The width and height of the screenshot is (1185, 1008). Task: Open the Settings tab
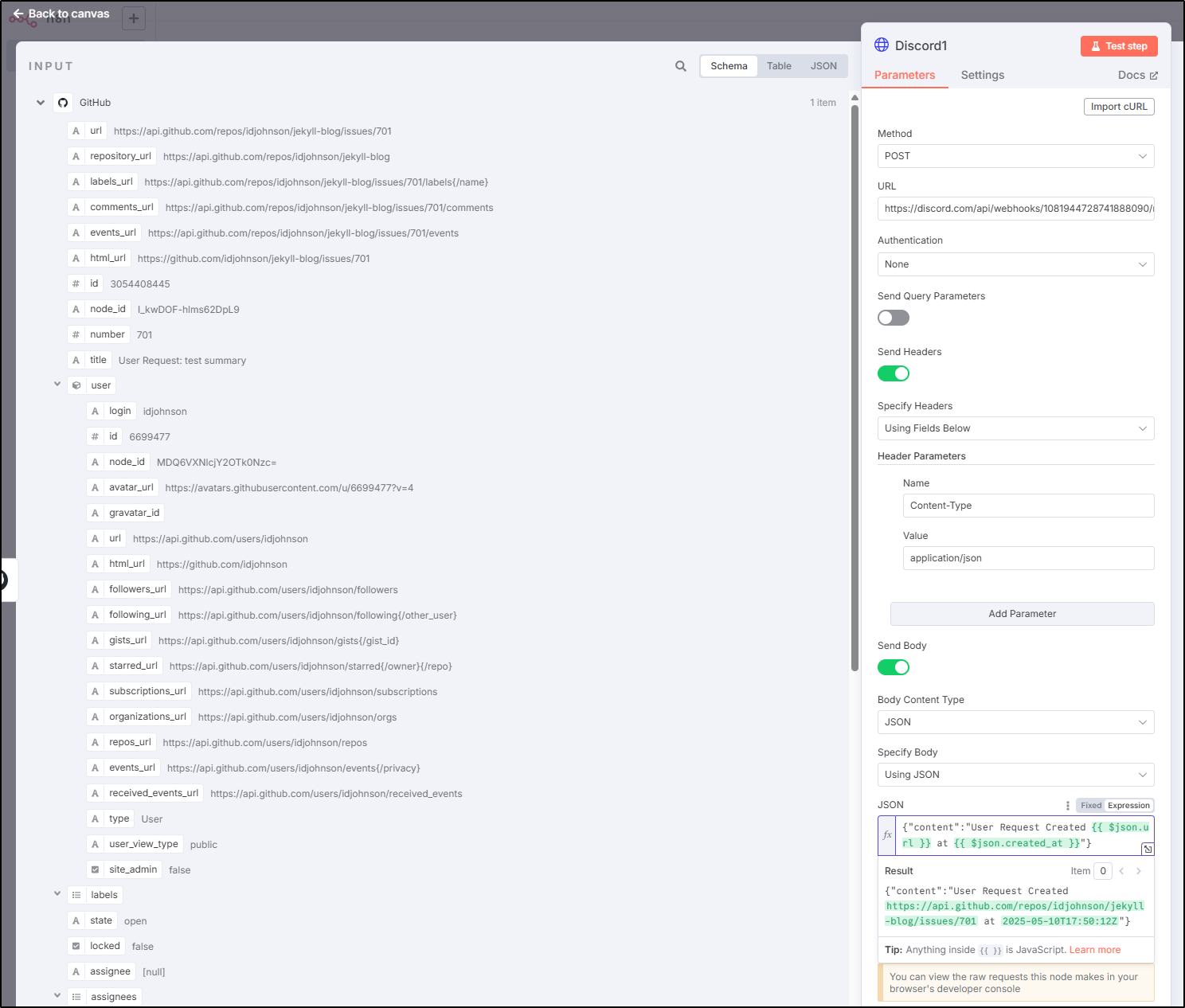point(982,75)
